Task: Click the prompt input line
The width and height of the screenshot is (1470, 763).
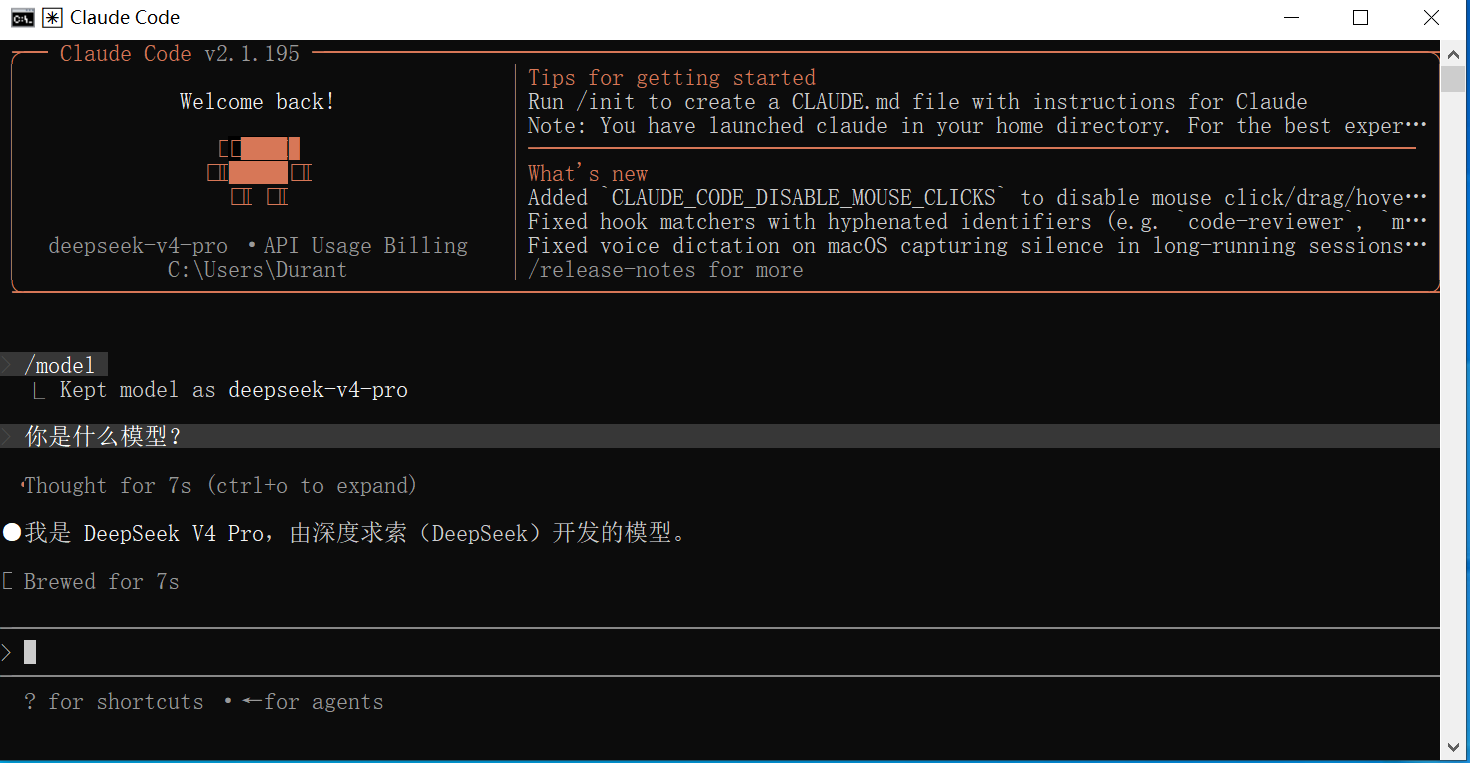Action: click(x=720, y=653)
